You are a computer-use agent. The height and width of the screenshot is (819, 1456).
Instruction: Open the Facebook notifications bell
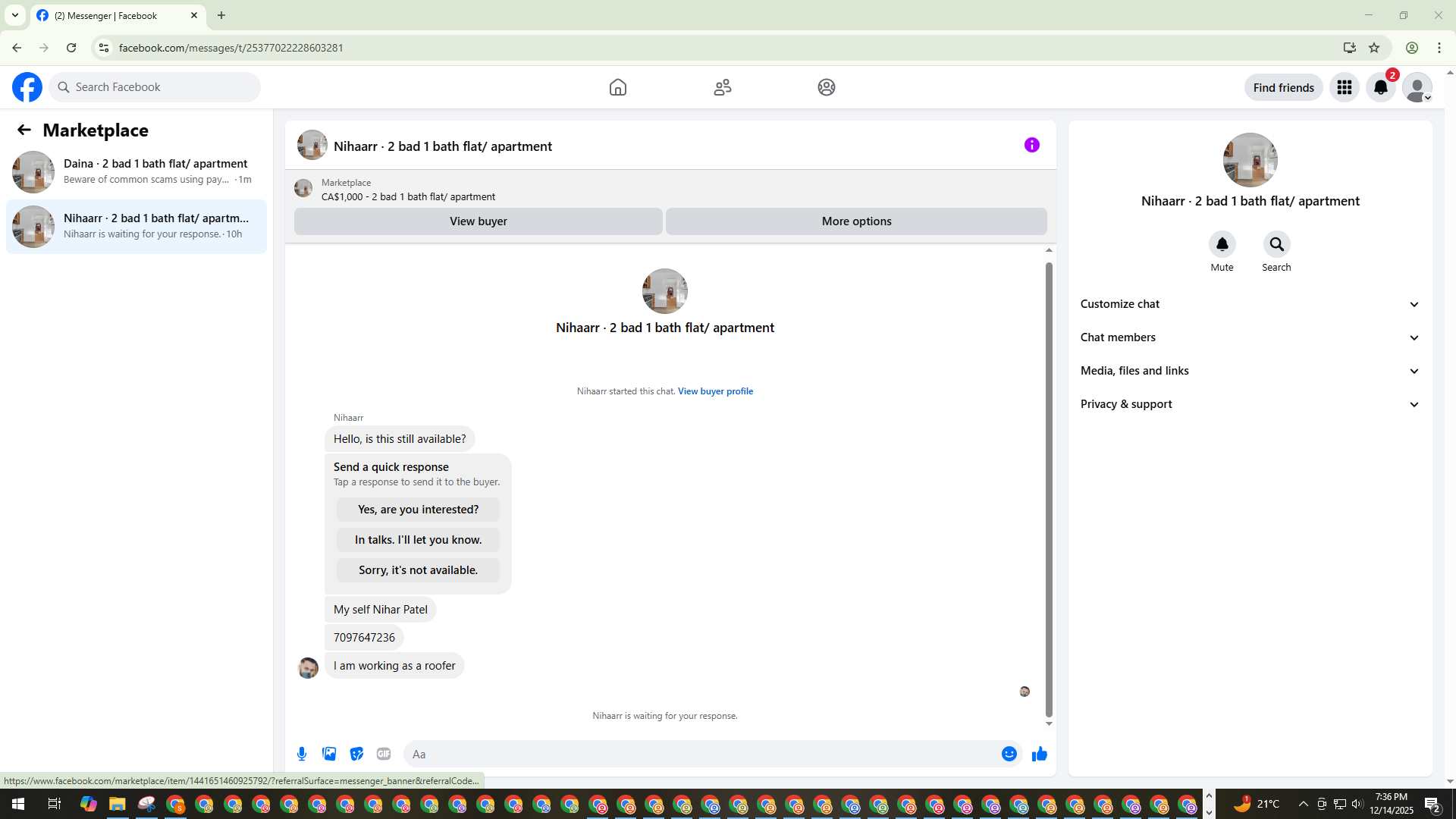coord(1380,87)
